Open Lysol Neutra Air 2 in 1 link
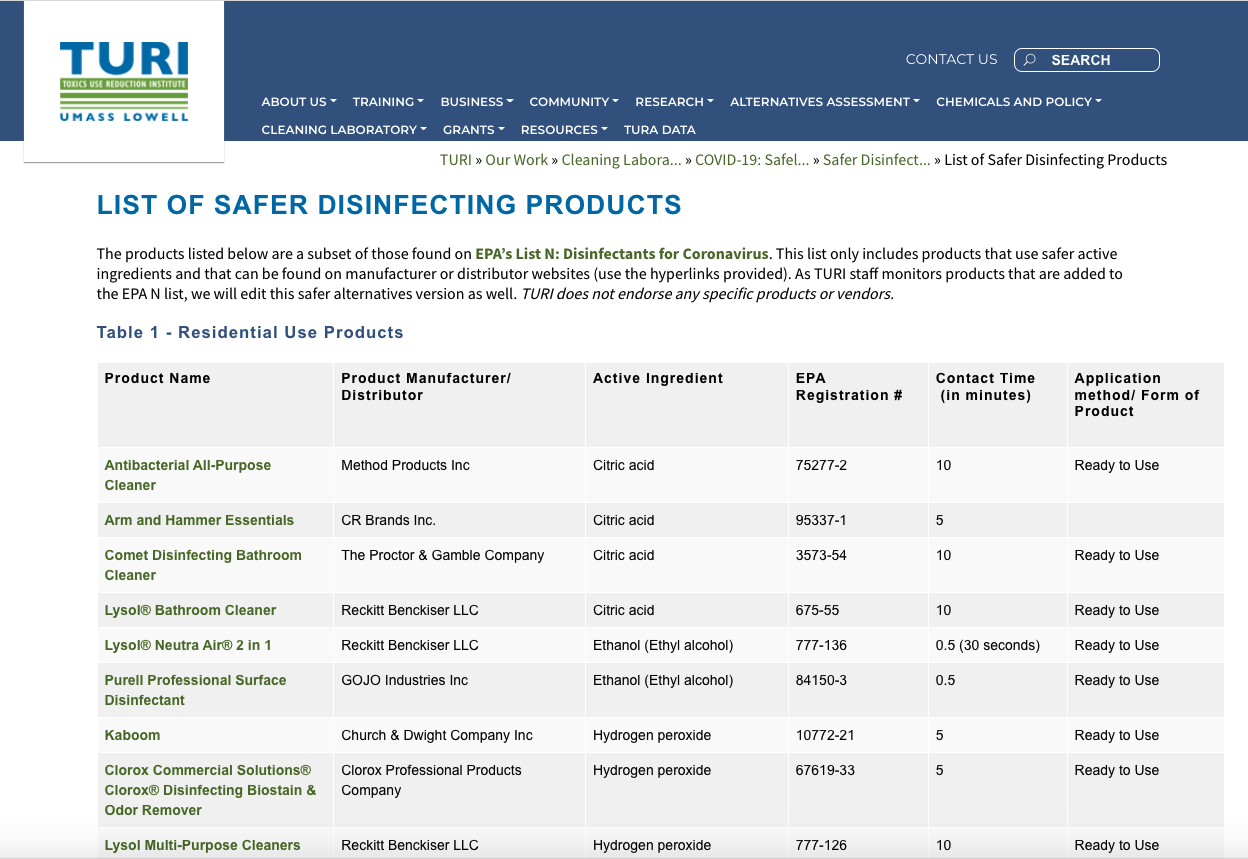The image size is (1248, 859). point(188,645)
